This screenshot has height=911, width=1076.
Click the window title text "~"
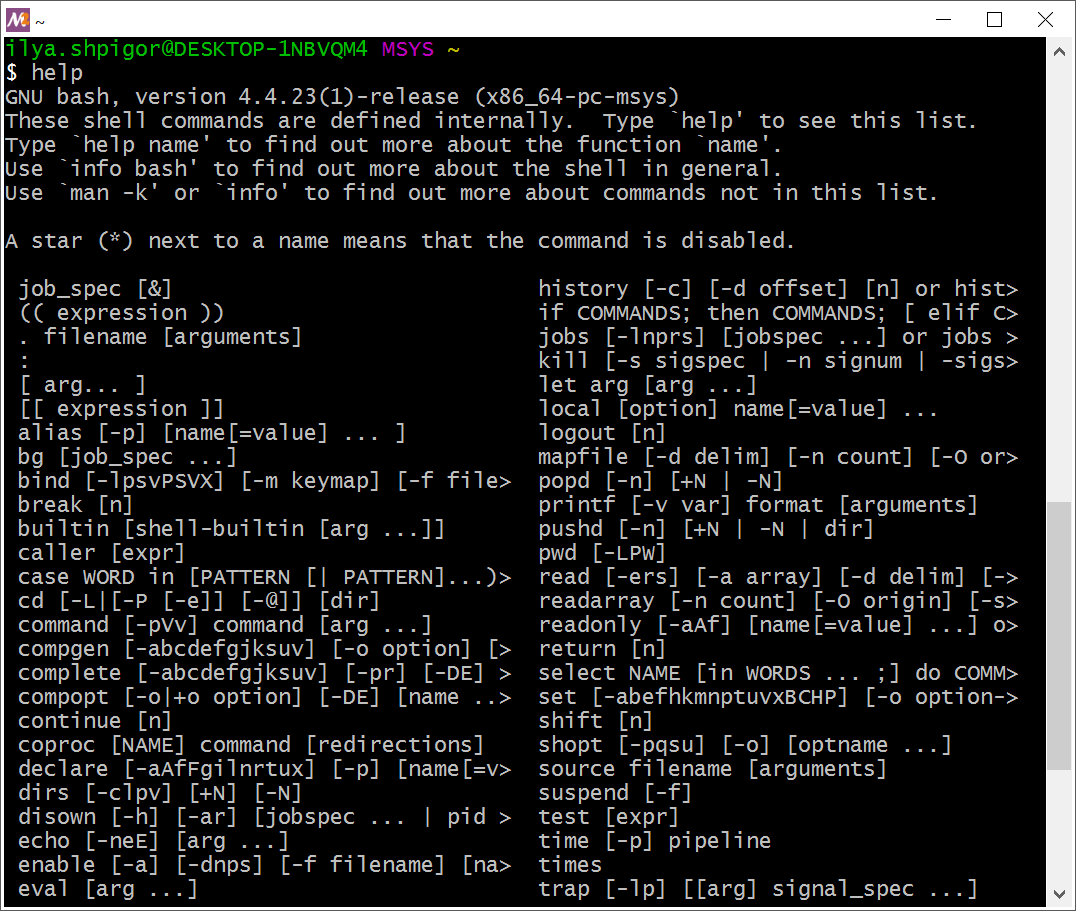pyautogui.click(x=40, y=20)
